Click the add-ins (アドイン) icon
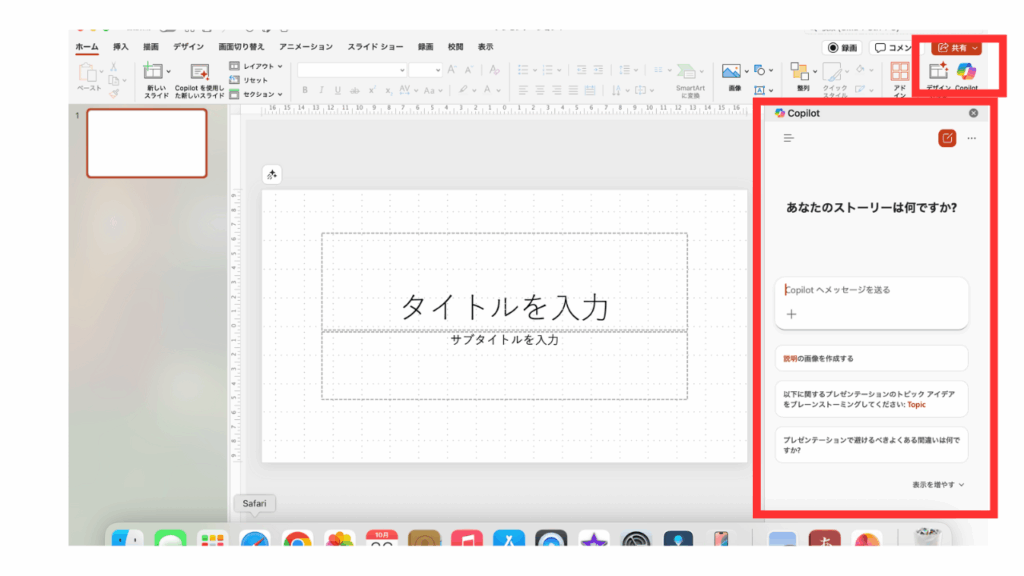 tap(900, 73)
